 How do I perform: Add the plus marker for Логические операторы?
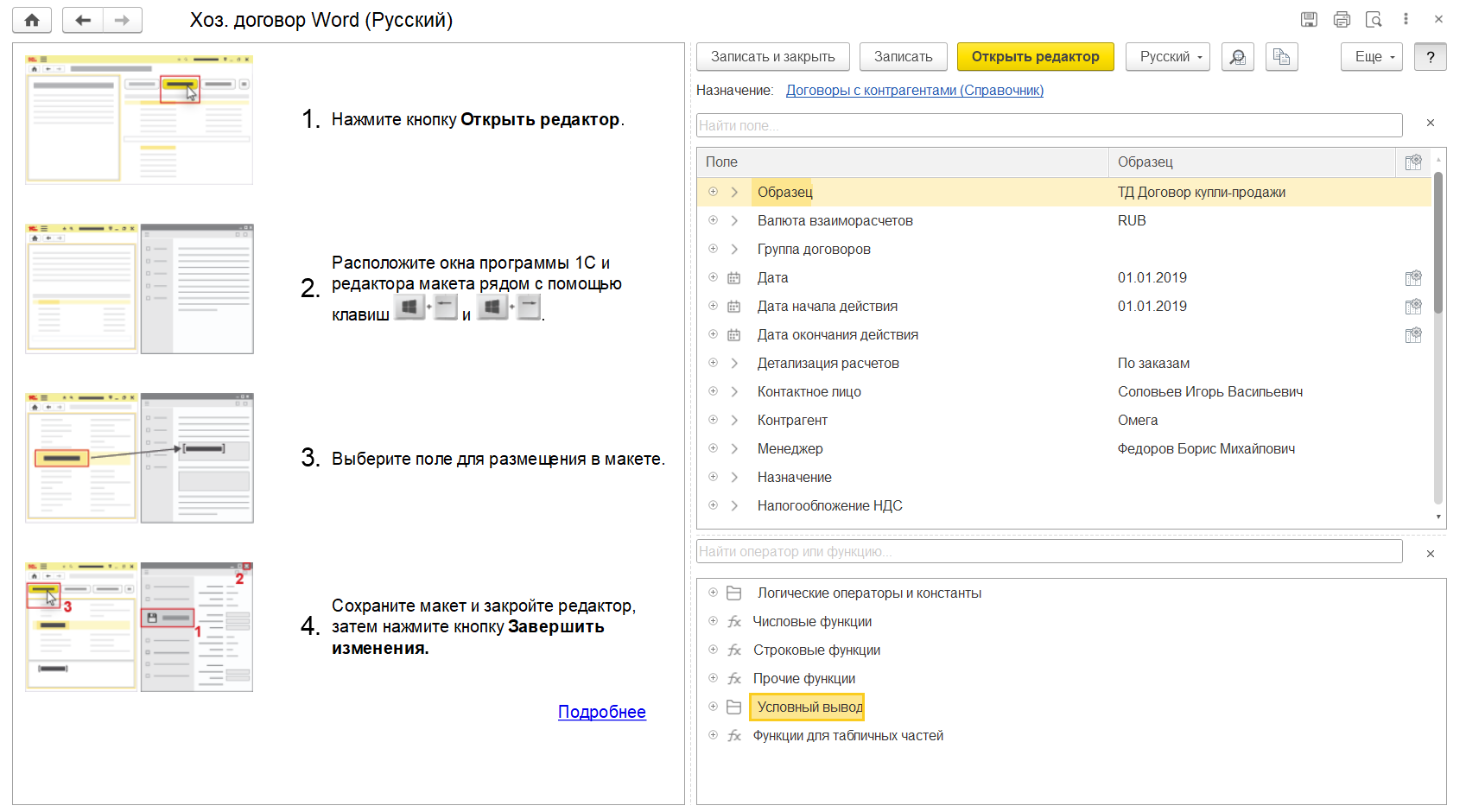coord(713,593)
